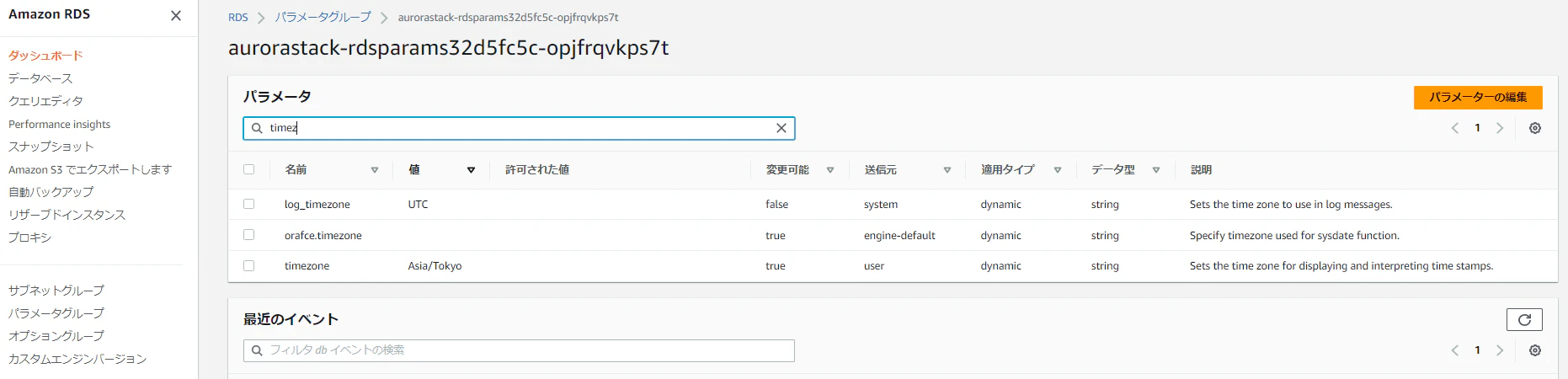
Task: Open parameters table preferences gear
Action: click(1535, 128)
